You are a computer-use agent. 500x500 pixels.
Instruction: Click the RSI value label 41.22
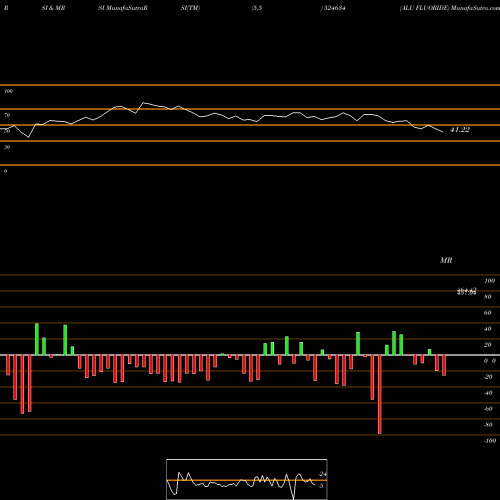coord(460,130)
